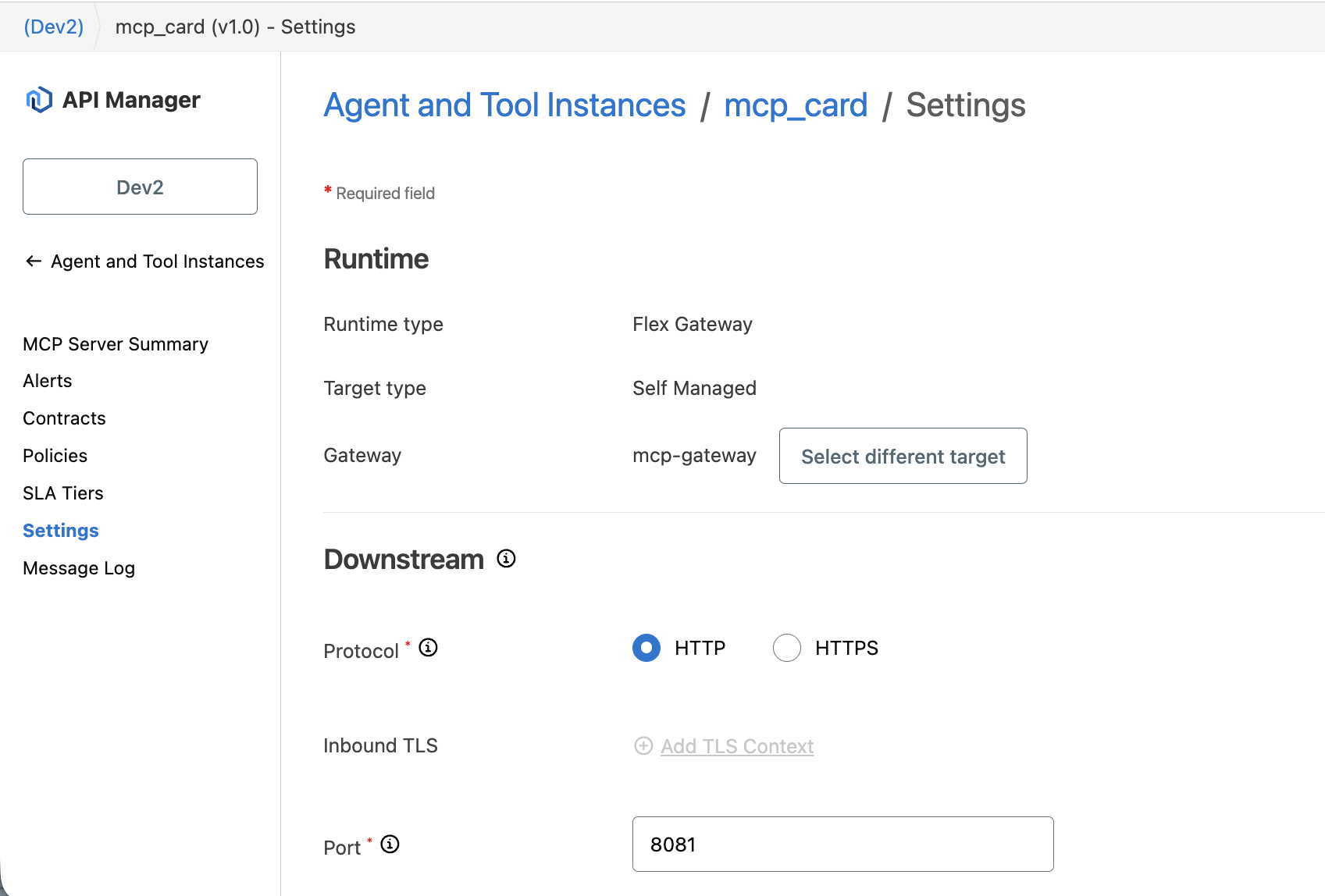Show the Port info tooltip icon
Screen dimensions: 1325x896
[x=390, y=844]
